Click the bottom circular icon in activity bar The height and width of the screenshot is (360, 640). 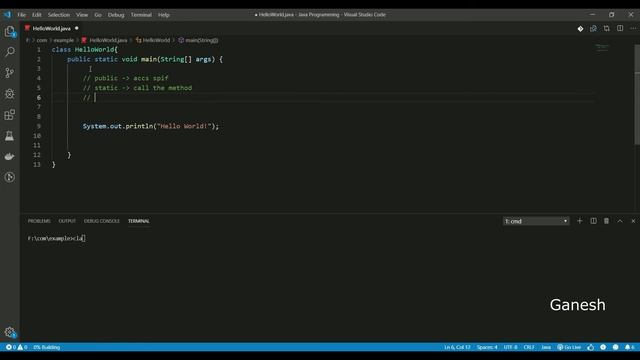click(x=9, y=177)
